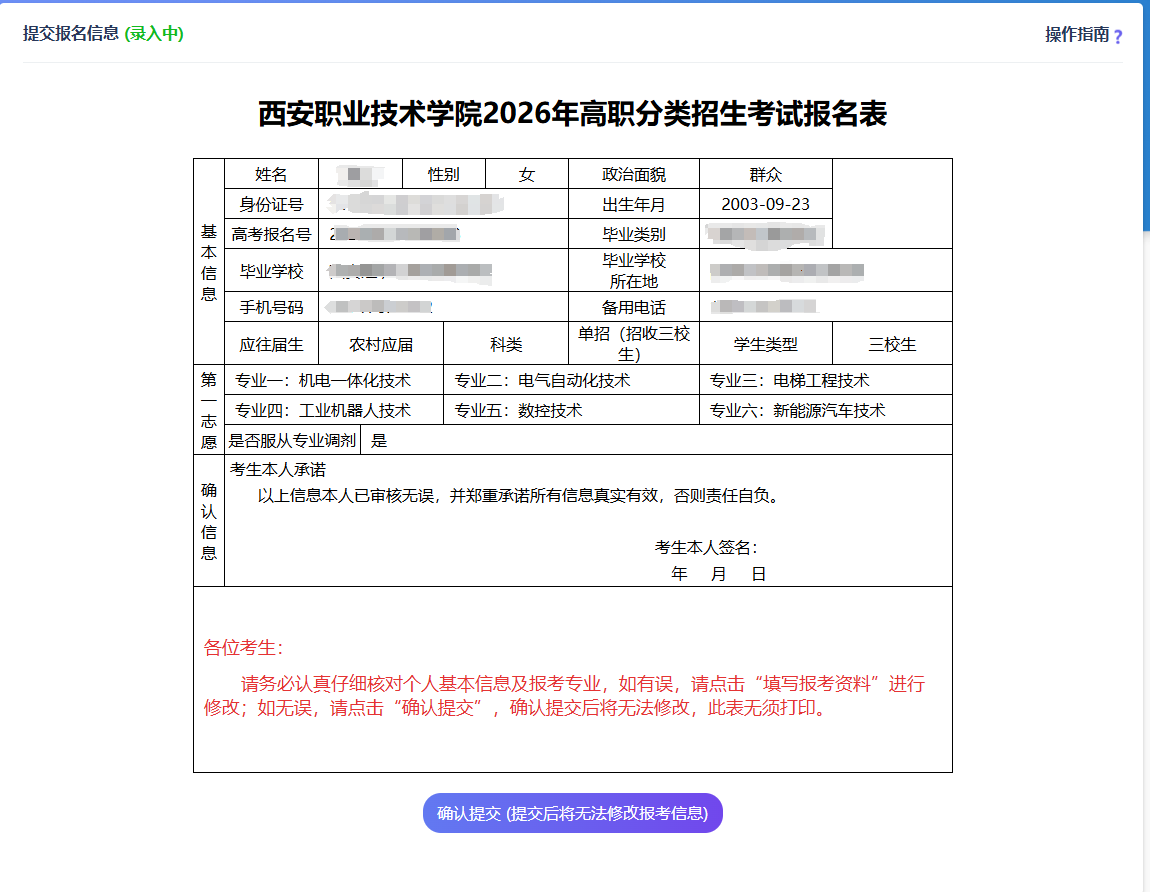Click the 三校生 student type value
This screenshot has width=1150, height=892.
(892, 344)
